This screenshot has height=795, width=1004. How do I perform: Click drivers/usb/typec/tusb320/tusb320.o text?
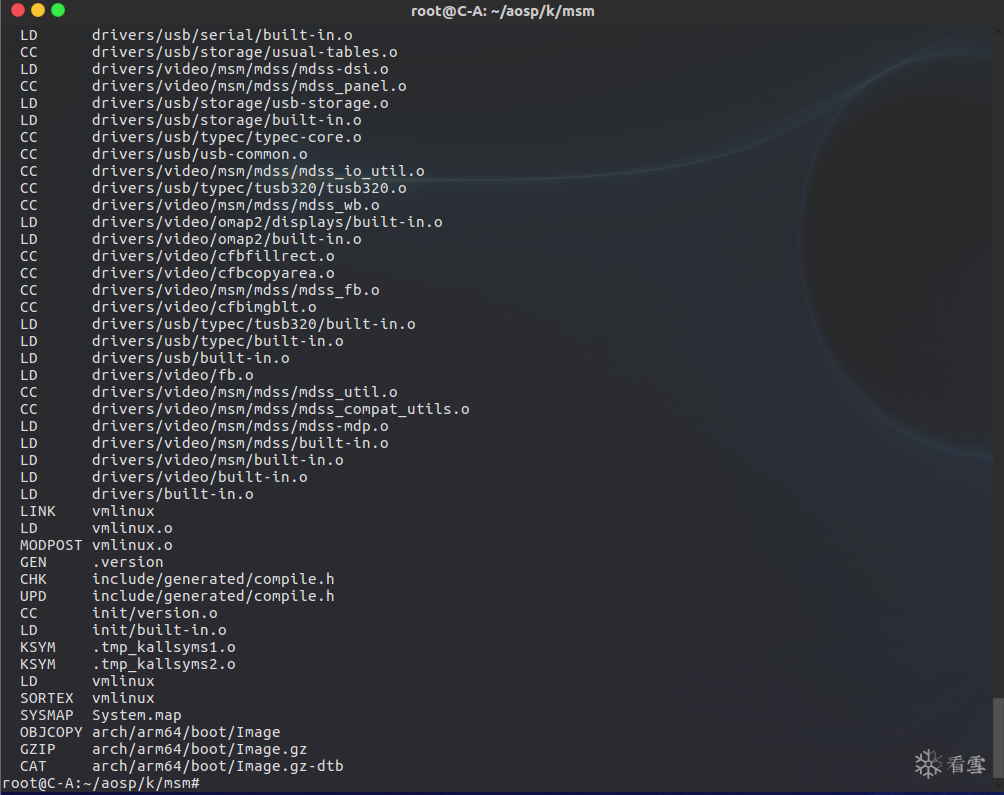(249, 188)
